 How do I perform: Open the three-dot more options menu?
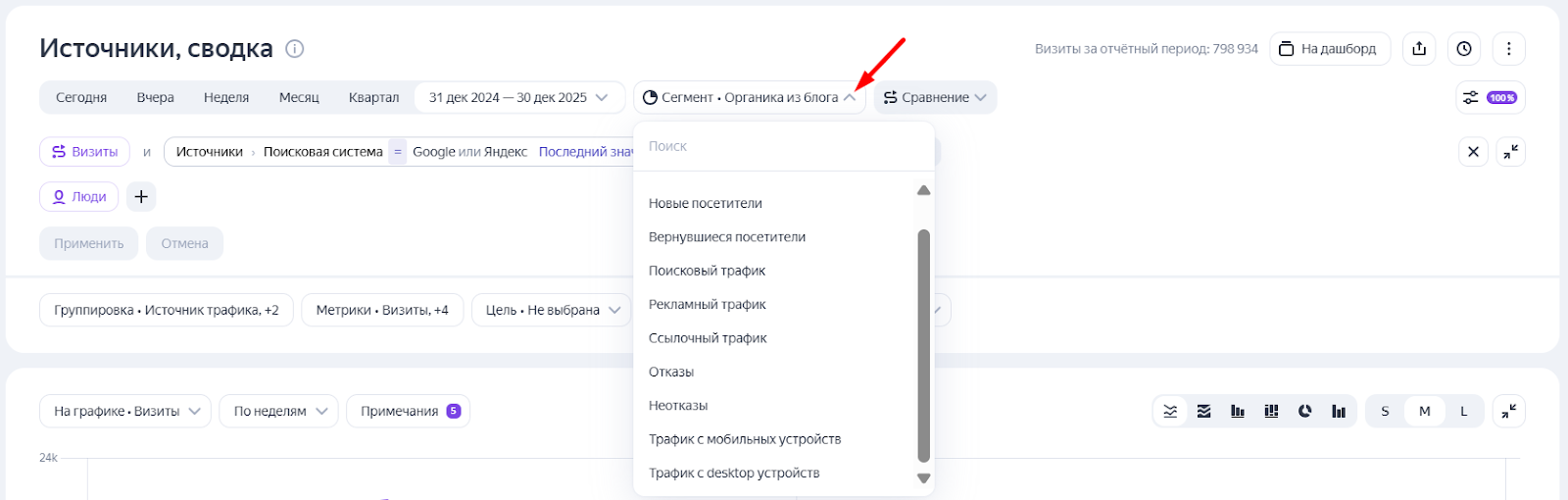(x=1508, y=49)
